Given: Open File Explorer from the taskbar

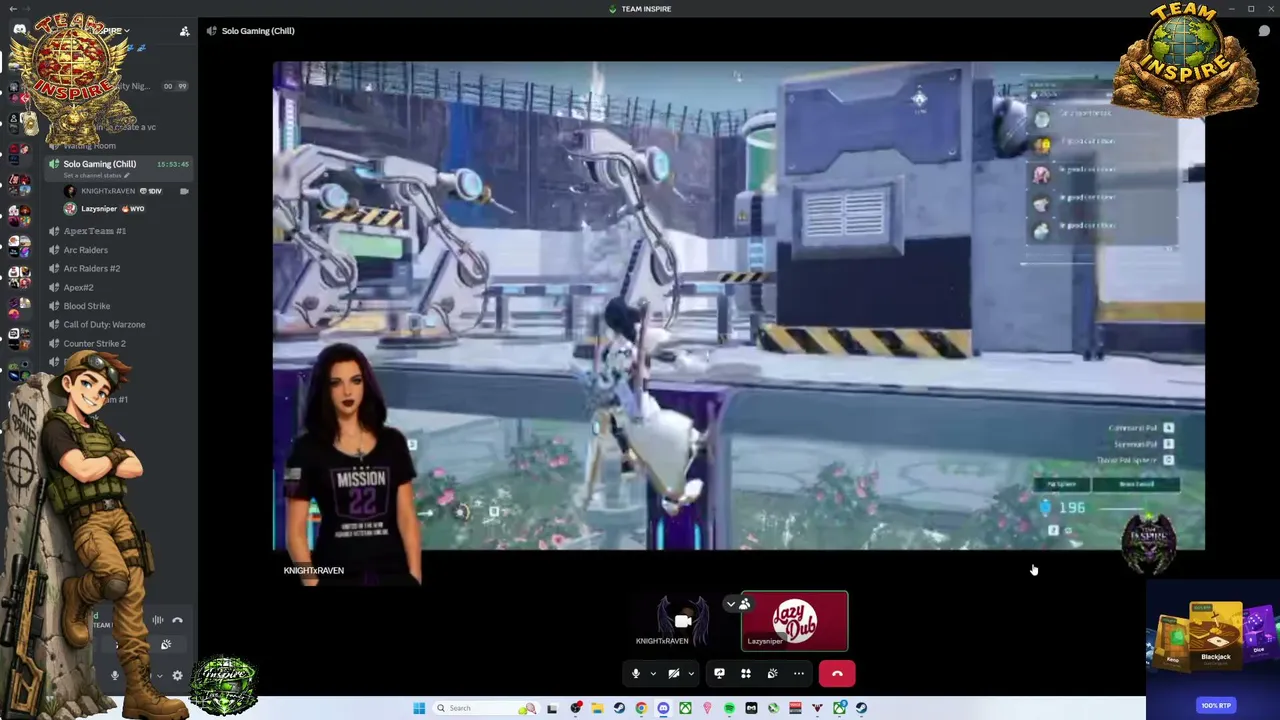Looking at the screenshot, I should tap(597, 708).
